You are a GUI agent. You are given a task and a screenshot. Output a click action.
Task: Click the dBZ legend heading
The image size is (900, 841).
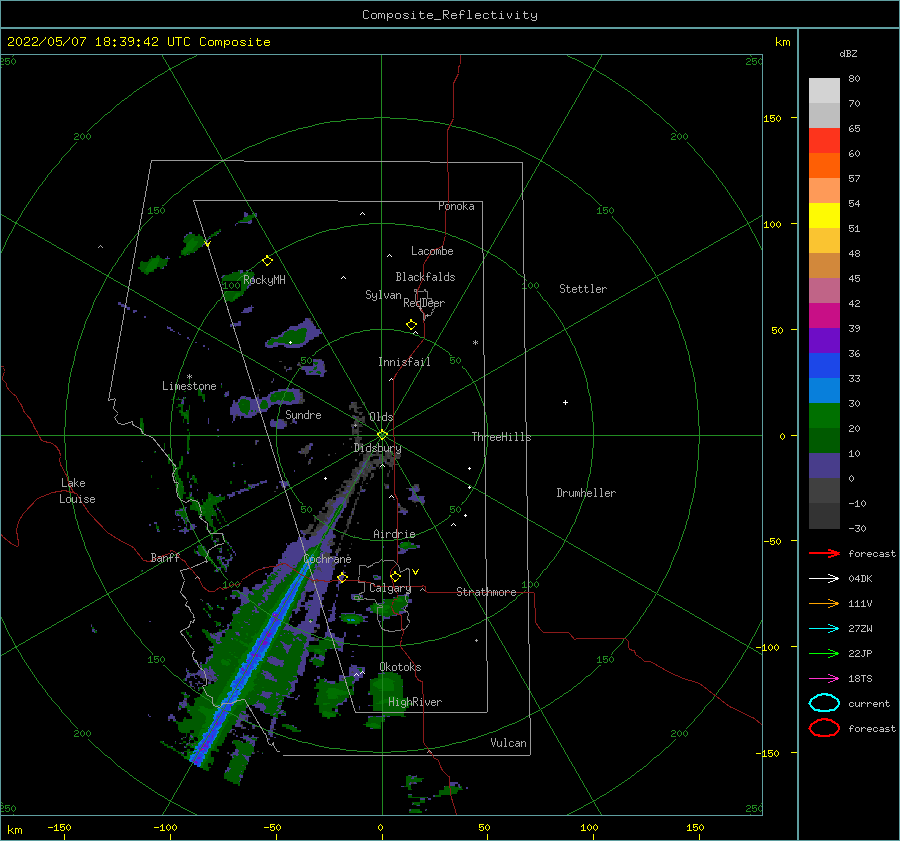(848, 53)
